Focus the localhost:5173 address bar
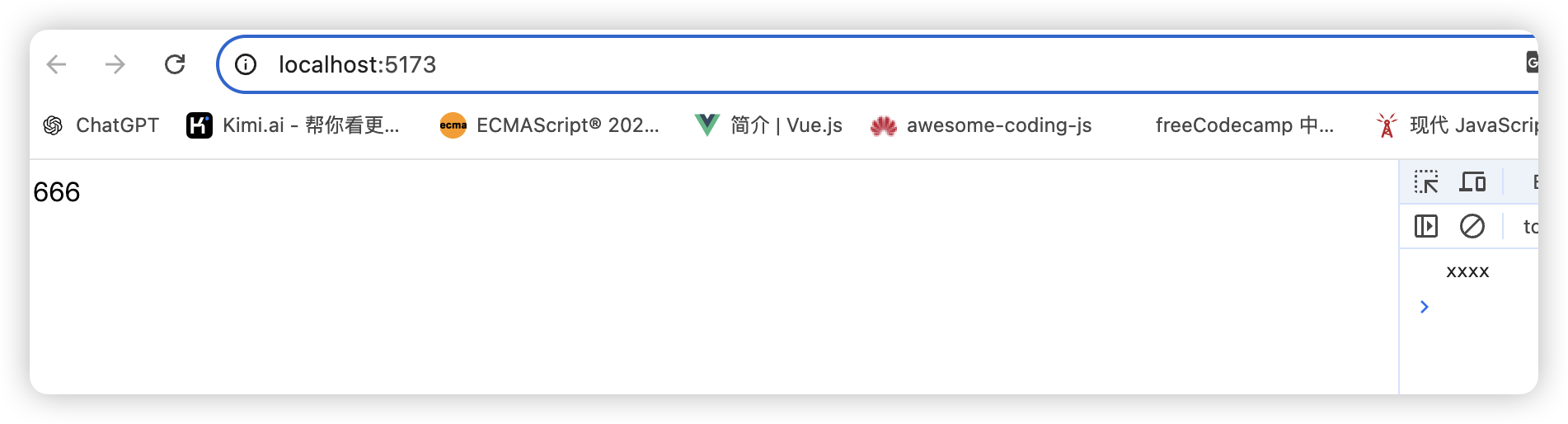Image resolution: width=1568 pixels, height=424 pixels. (742, 64)
